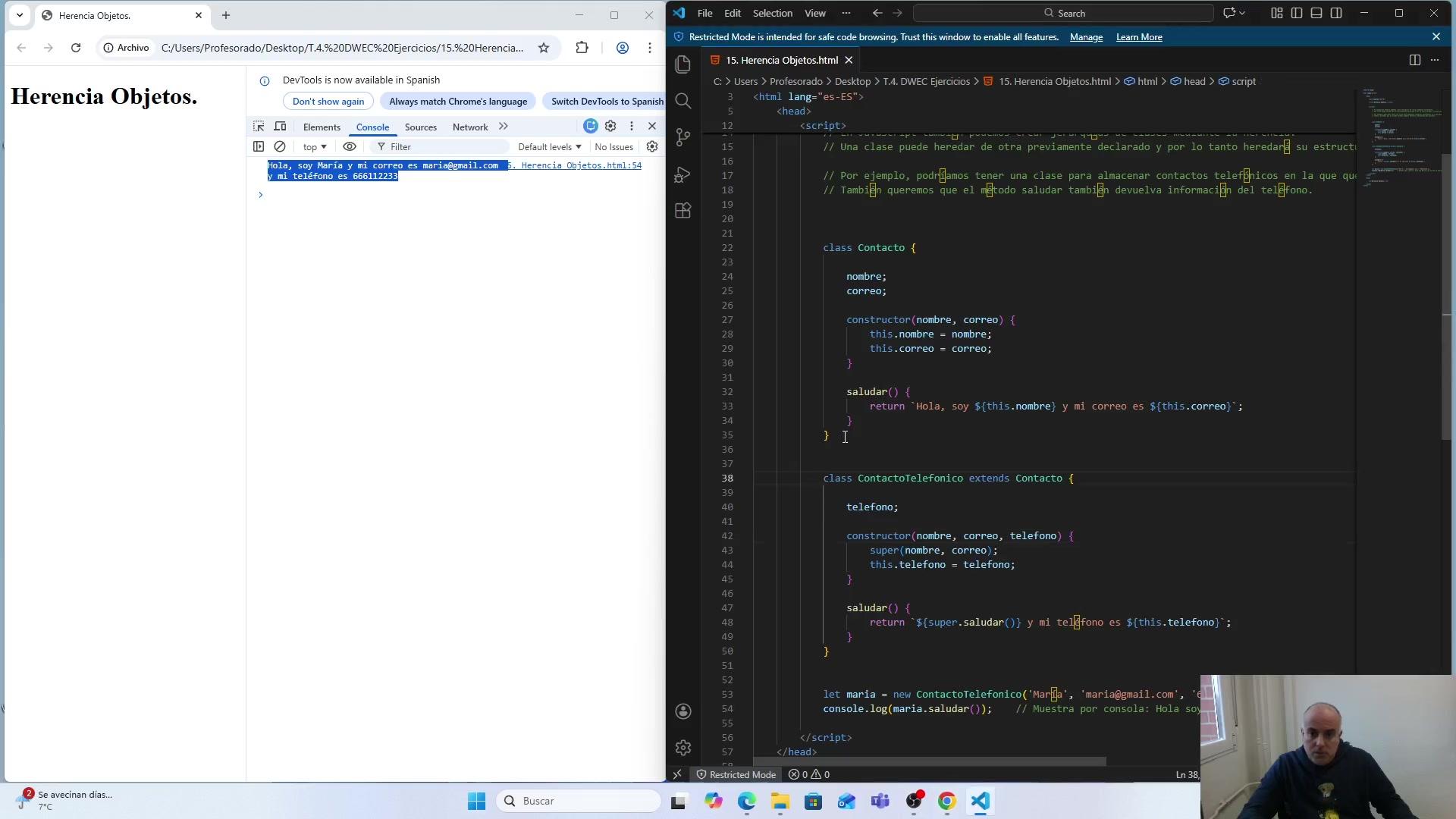Click 'Always match Chrome's language' button
This screenshot has width=1456, height=819.
tap(458, 101)
